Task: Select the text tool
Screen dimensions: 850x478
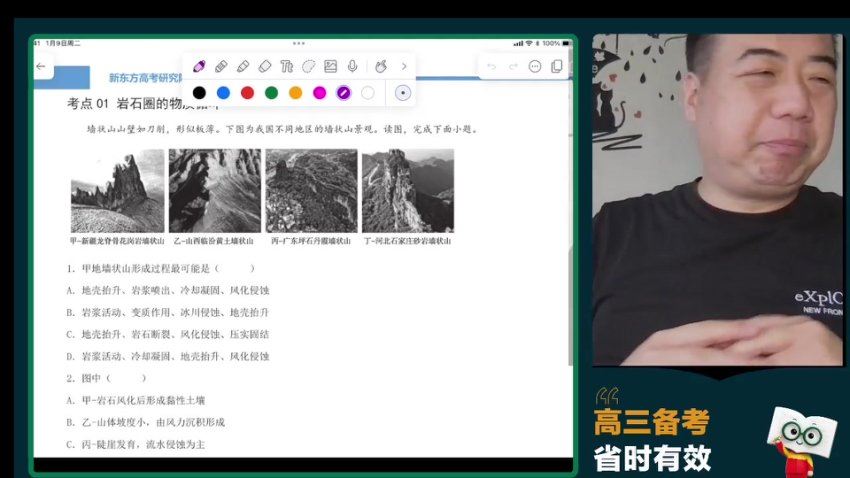Action: pyautogui.click(x=287, y=67)
